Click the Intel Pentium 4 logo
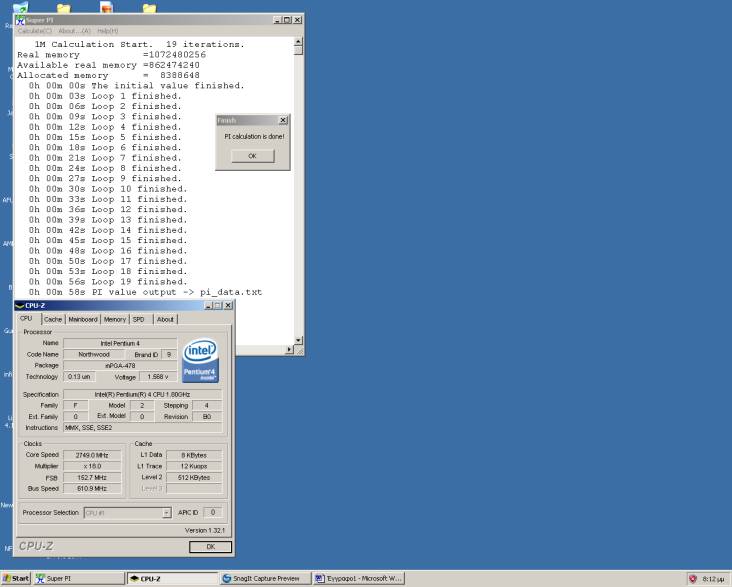 (x=201, y=361)
